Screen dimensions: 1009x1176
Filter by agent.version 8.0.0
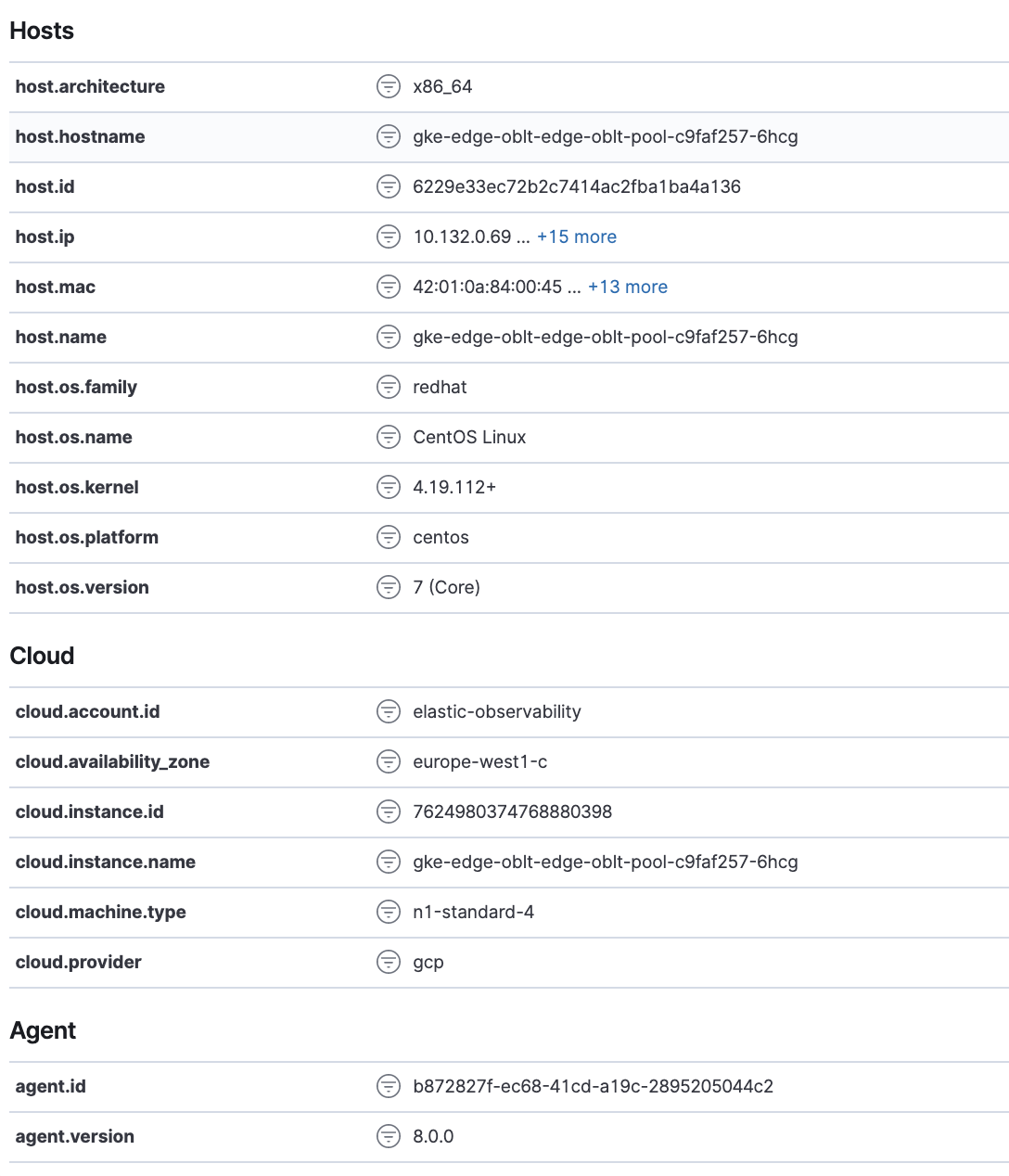[388, 1136]
